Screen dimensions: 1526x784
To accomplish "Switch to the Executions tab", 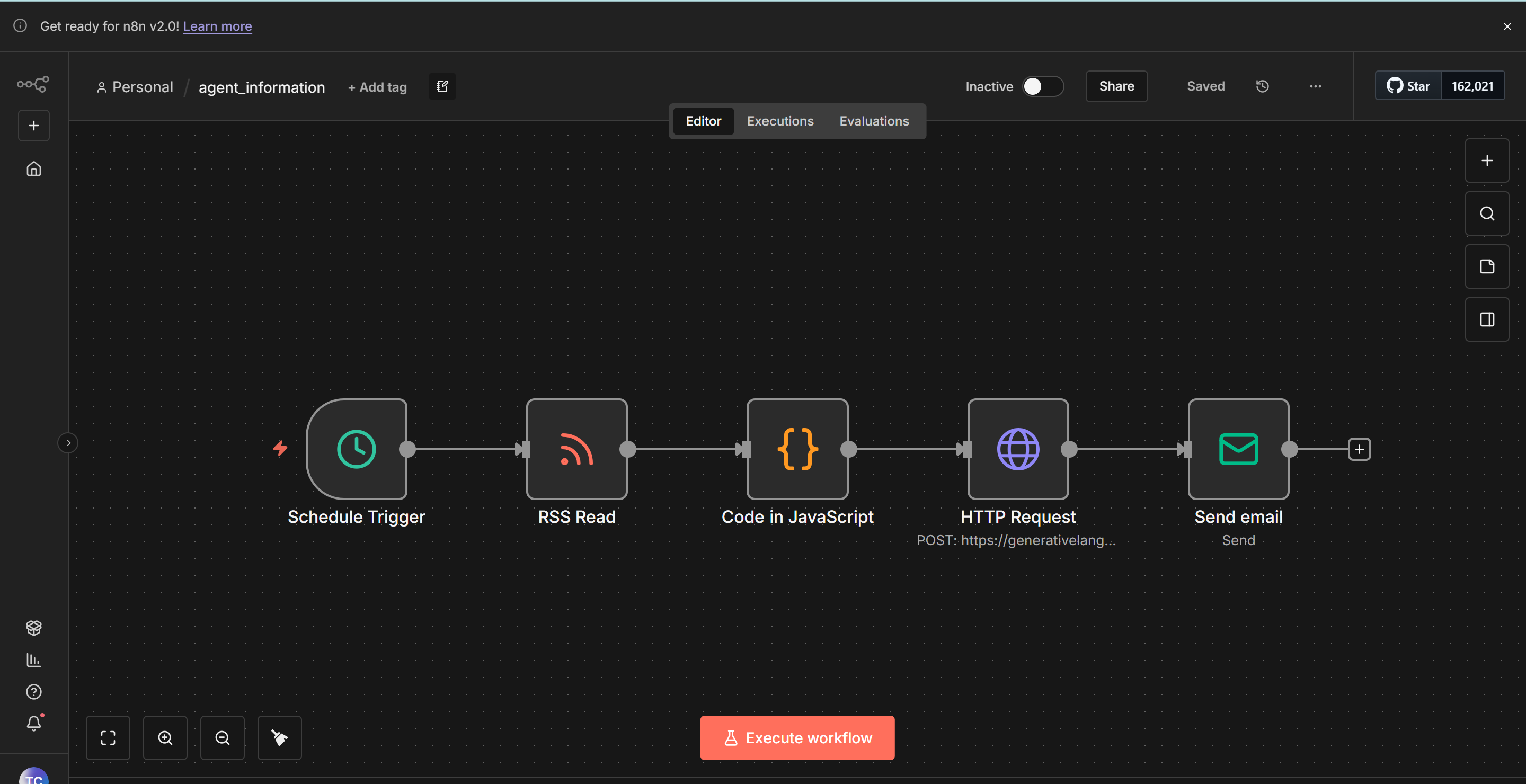I will coord(779,121).
